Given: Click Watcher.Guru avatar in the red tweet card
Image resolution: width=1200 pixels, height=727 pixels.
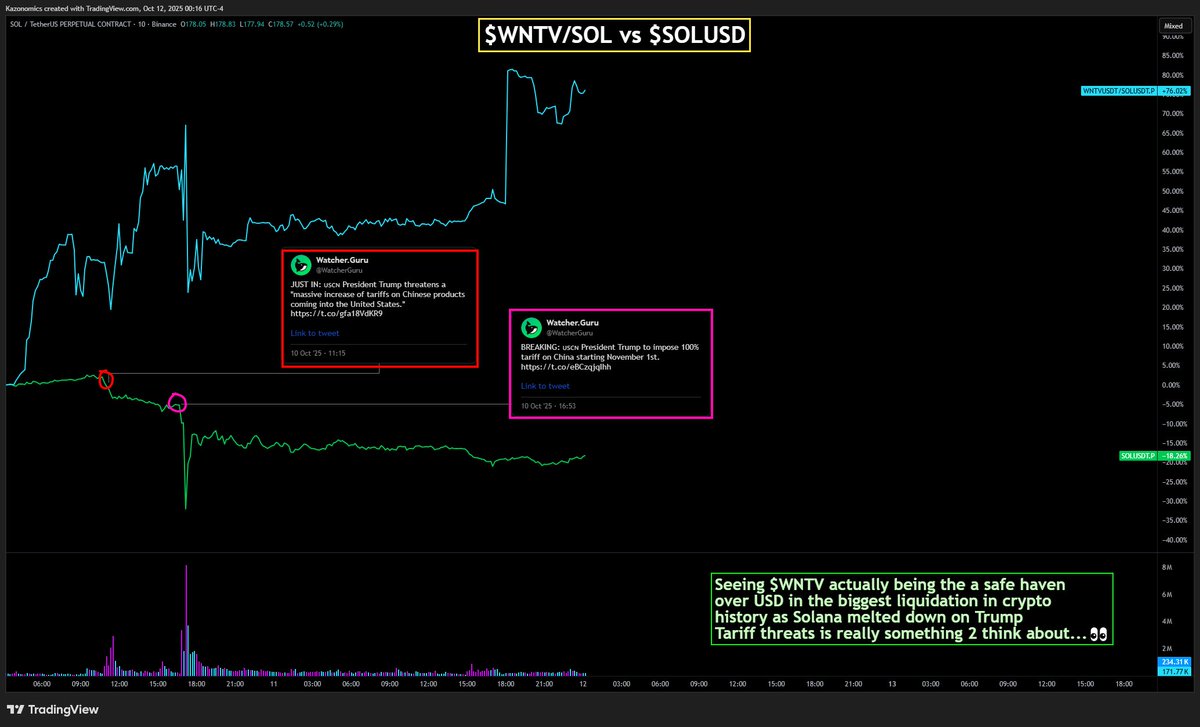Looking at the screenshot, I should (x=300, y=265).
